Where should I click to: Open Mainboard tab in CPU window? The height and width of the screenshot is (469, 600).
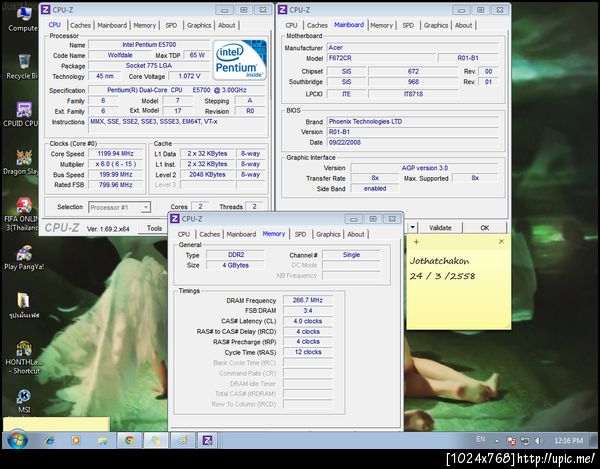[x=112, y=25]
